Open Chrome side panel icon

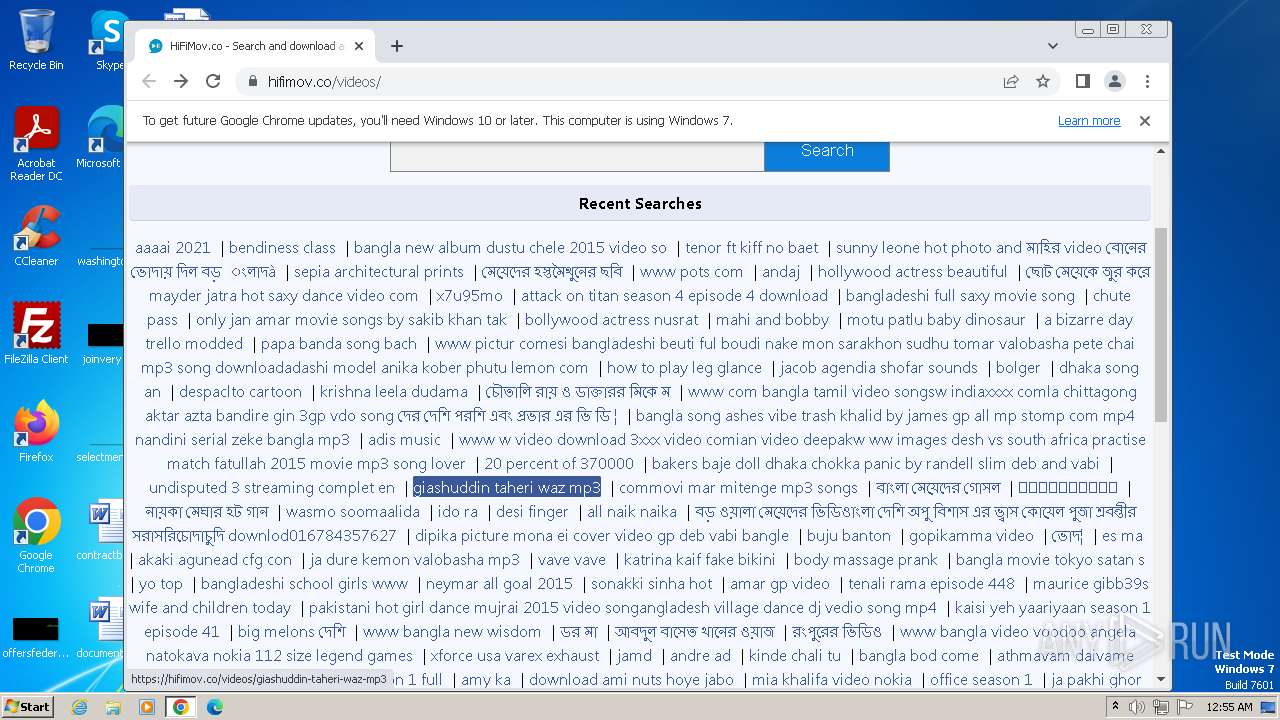(1082, 81)
